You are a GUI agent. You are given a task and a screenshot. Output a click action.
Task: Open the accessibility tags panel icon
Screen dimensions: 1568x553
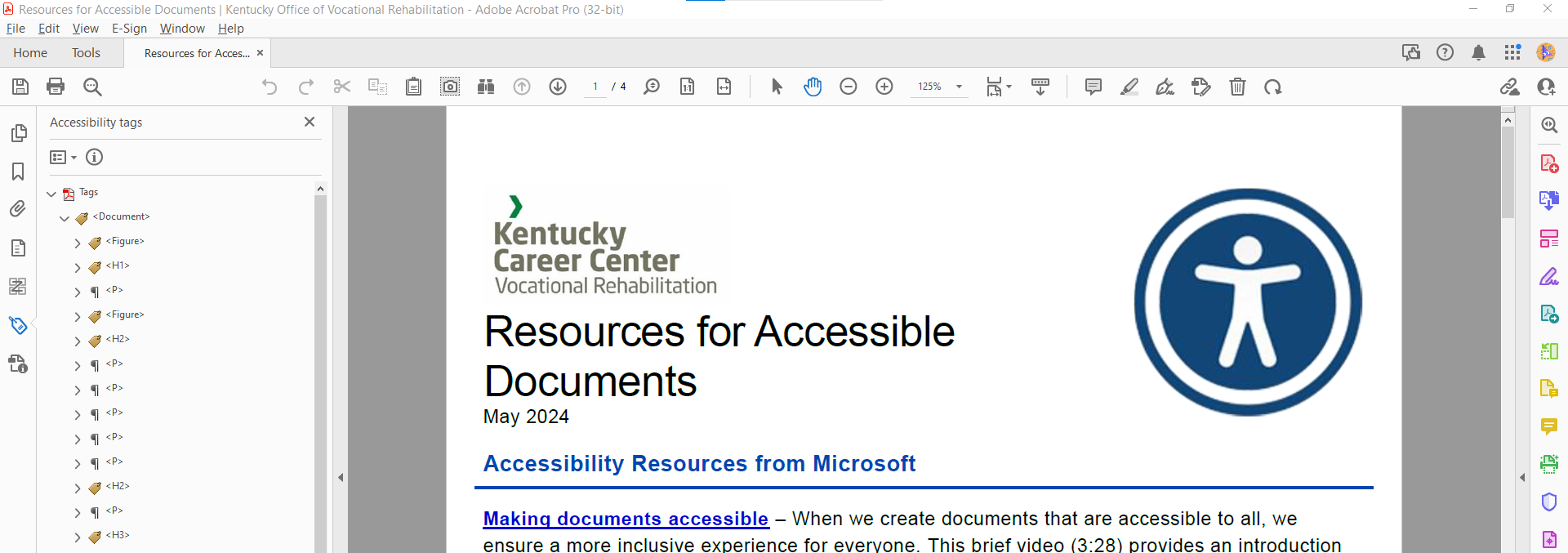click(18, 325)
